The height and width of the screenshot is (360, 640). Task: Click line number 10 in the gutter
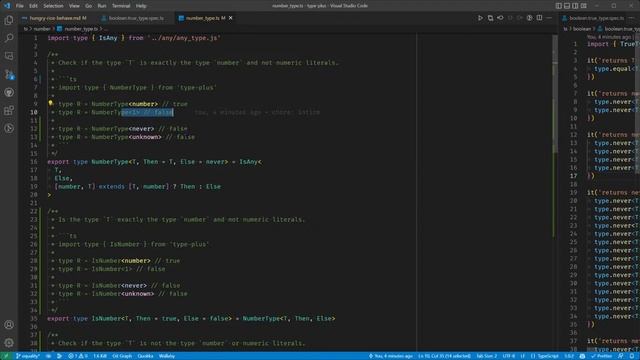click(34, 112)
